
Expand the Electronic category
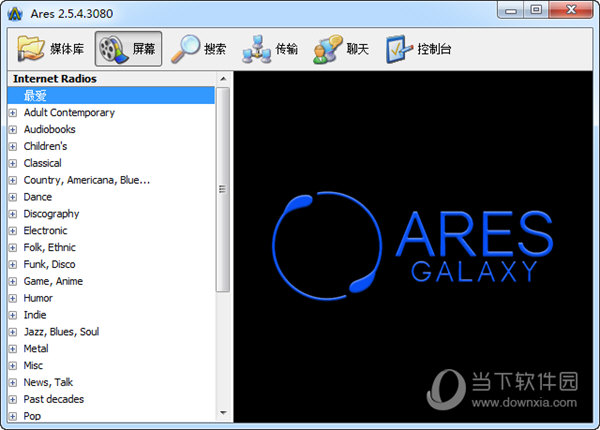point(13,231)
